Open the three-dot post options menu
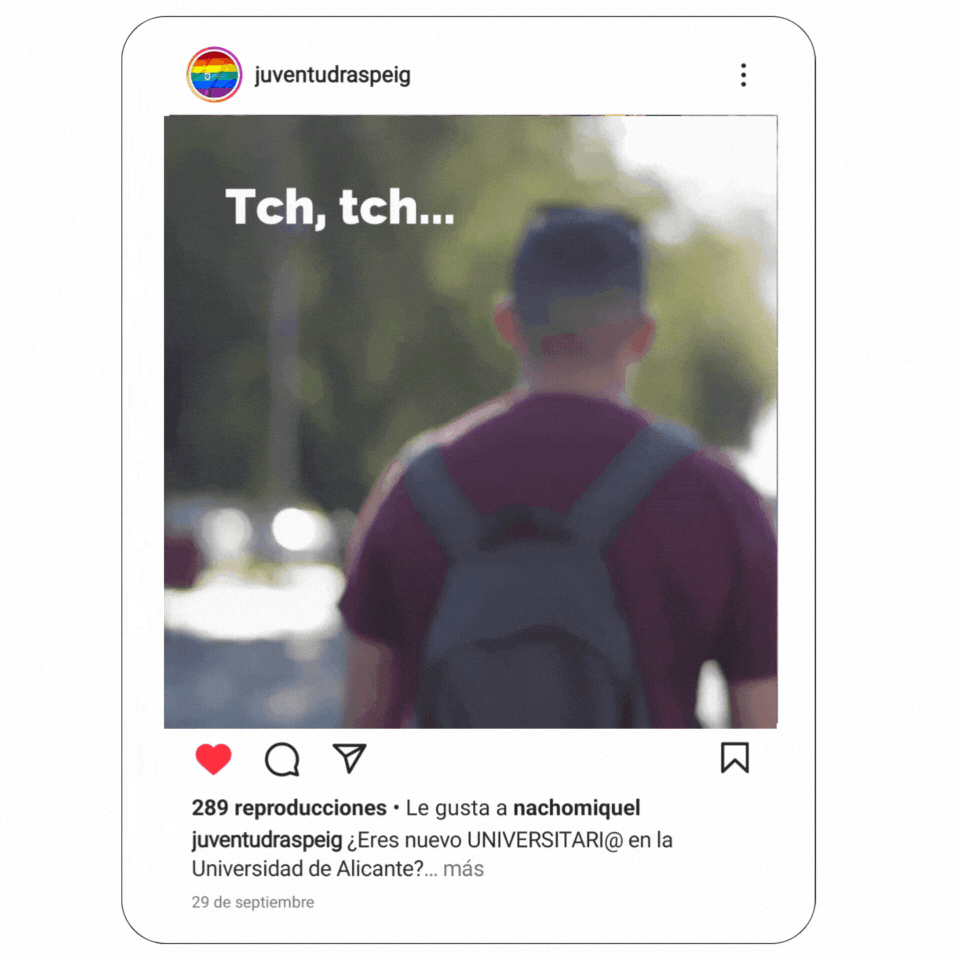 (743, 75)
